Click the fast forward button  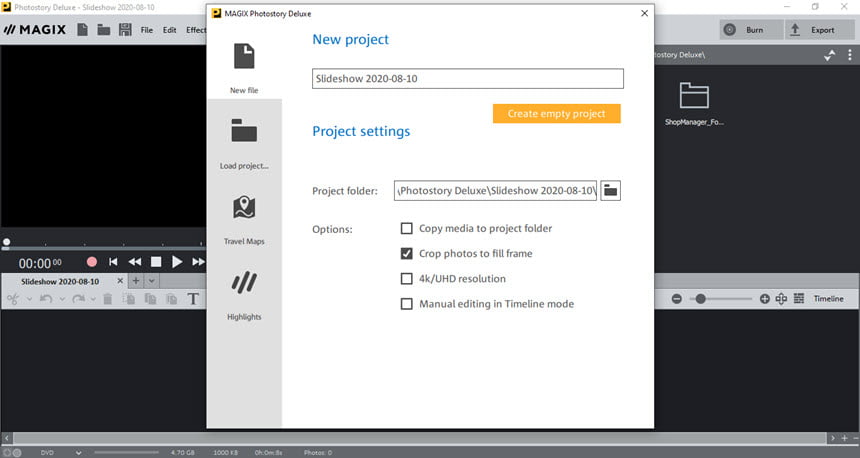pyautogui.click(x=199, y=262)
